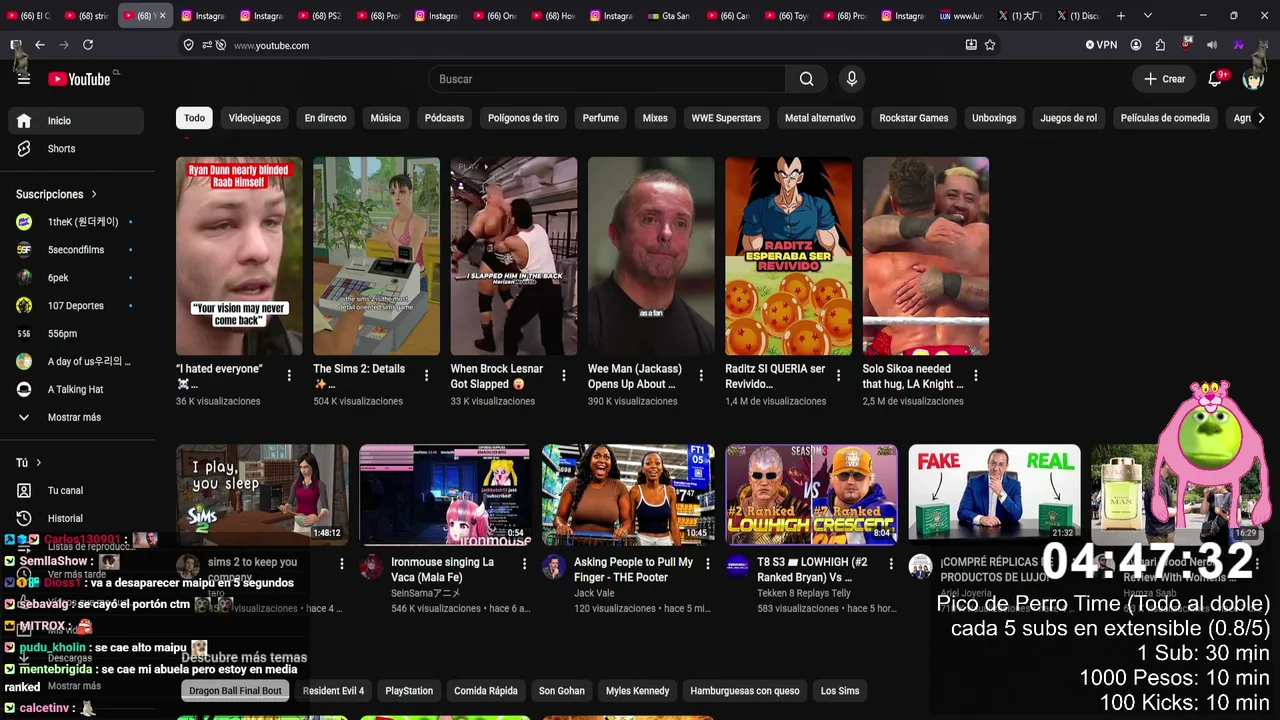Go forward with the browser forward arrow

coord(64,45)
